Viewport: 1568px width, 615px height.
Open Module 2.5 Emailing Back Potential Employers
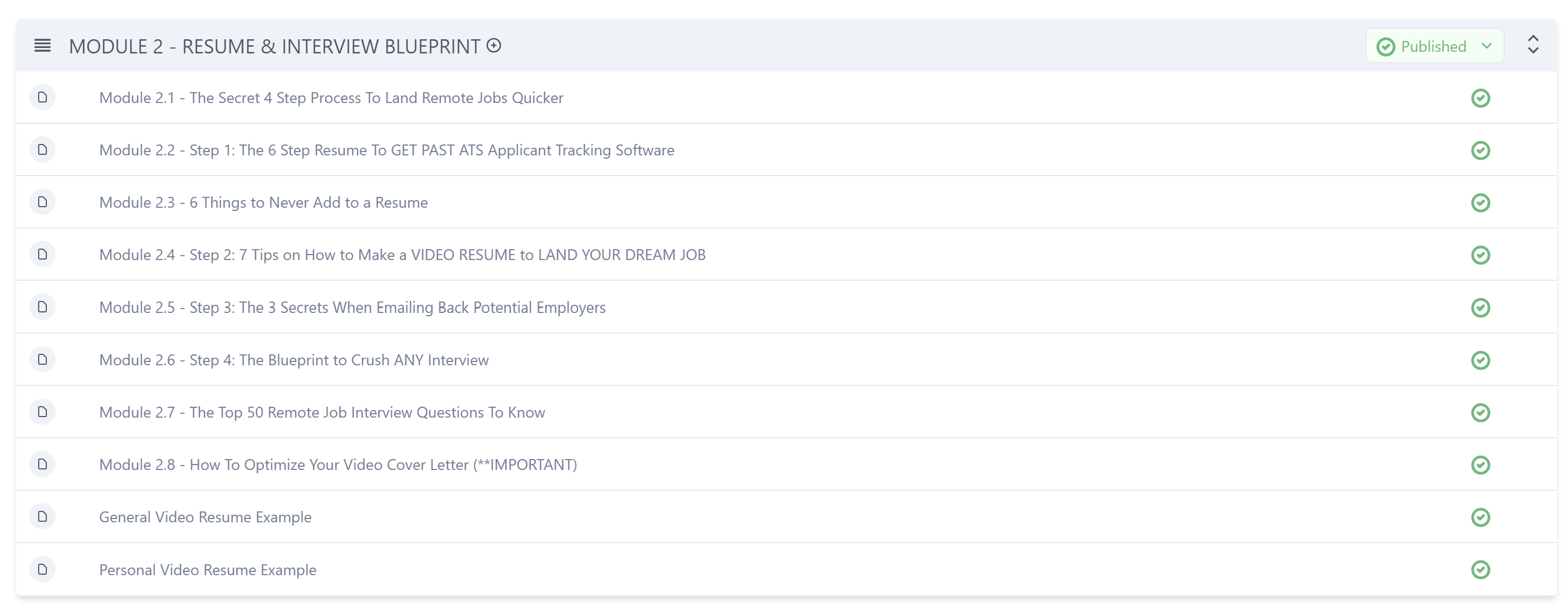pyautogui.click(x=353, y=307)
